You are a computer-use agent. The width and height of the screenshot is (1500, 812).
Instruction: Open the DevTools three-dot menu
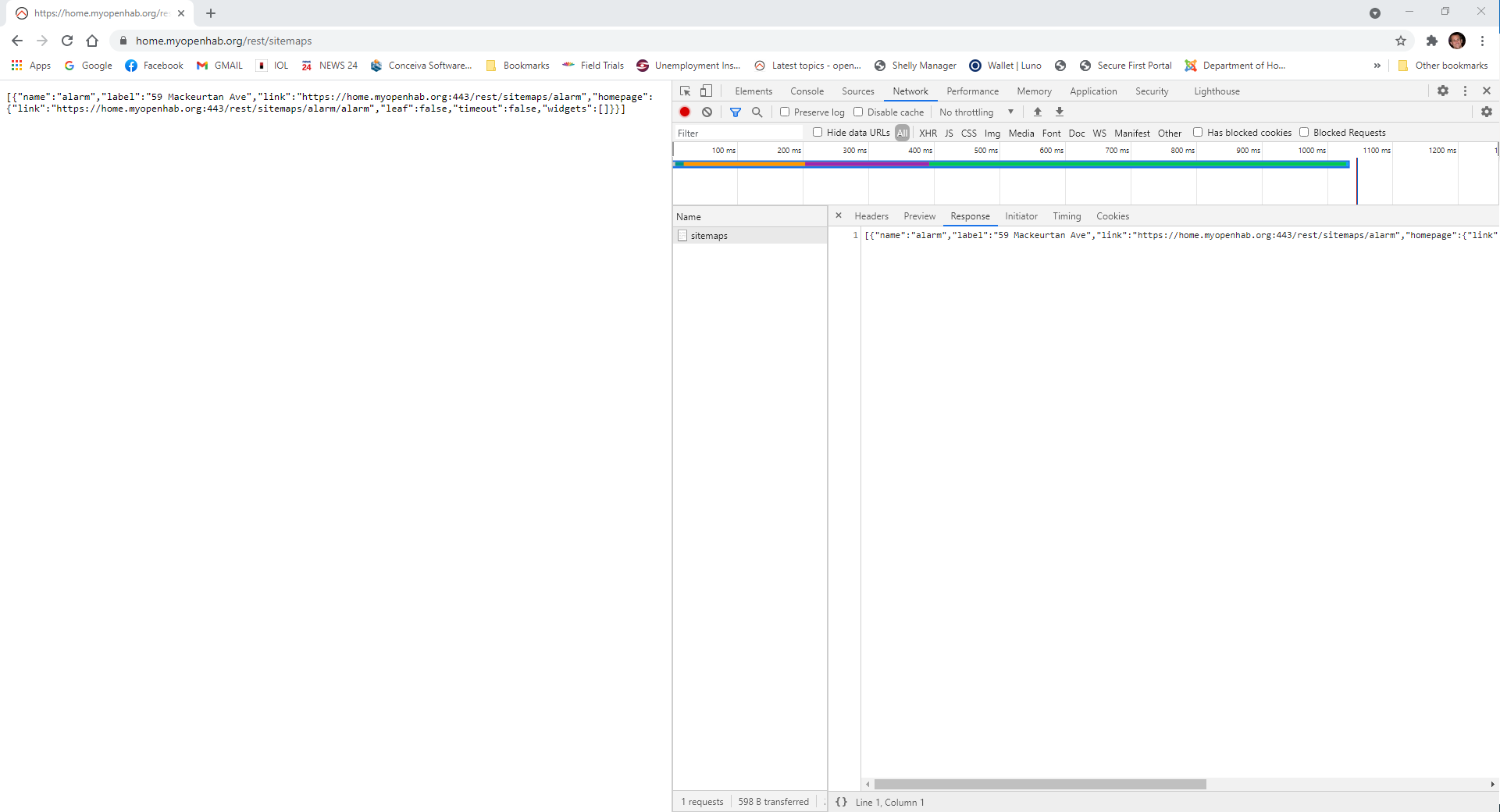[x=1465, y=91]
